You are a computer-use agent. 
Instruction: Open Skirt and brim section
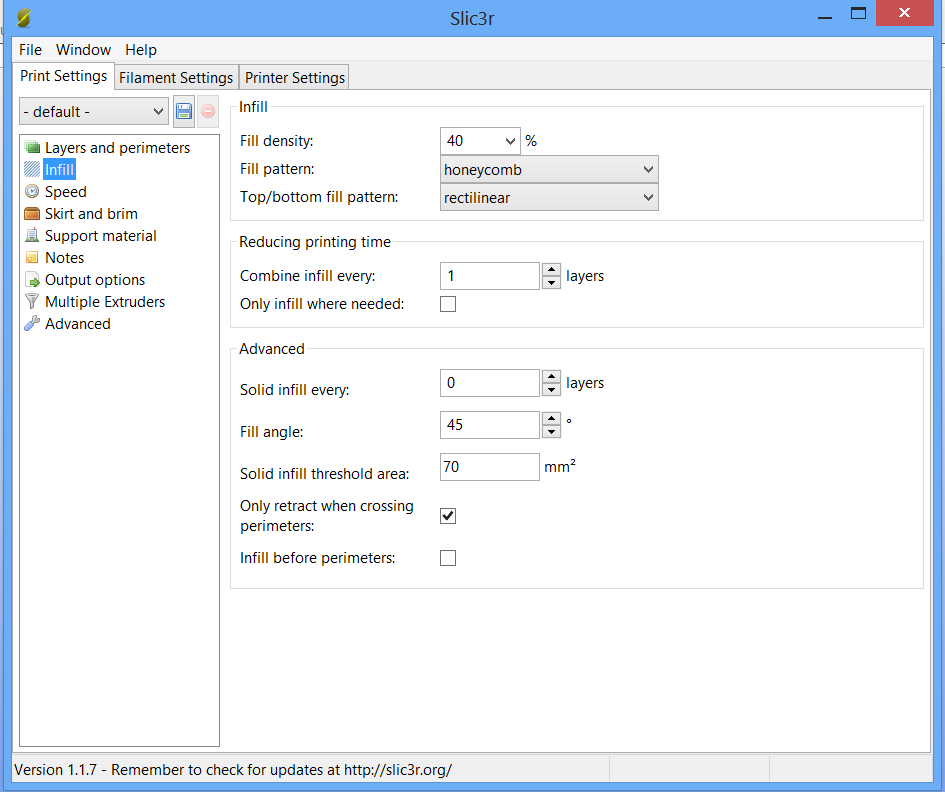tap(90, 214)
